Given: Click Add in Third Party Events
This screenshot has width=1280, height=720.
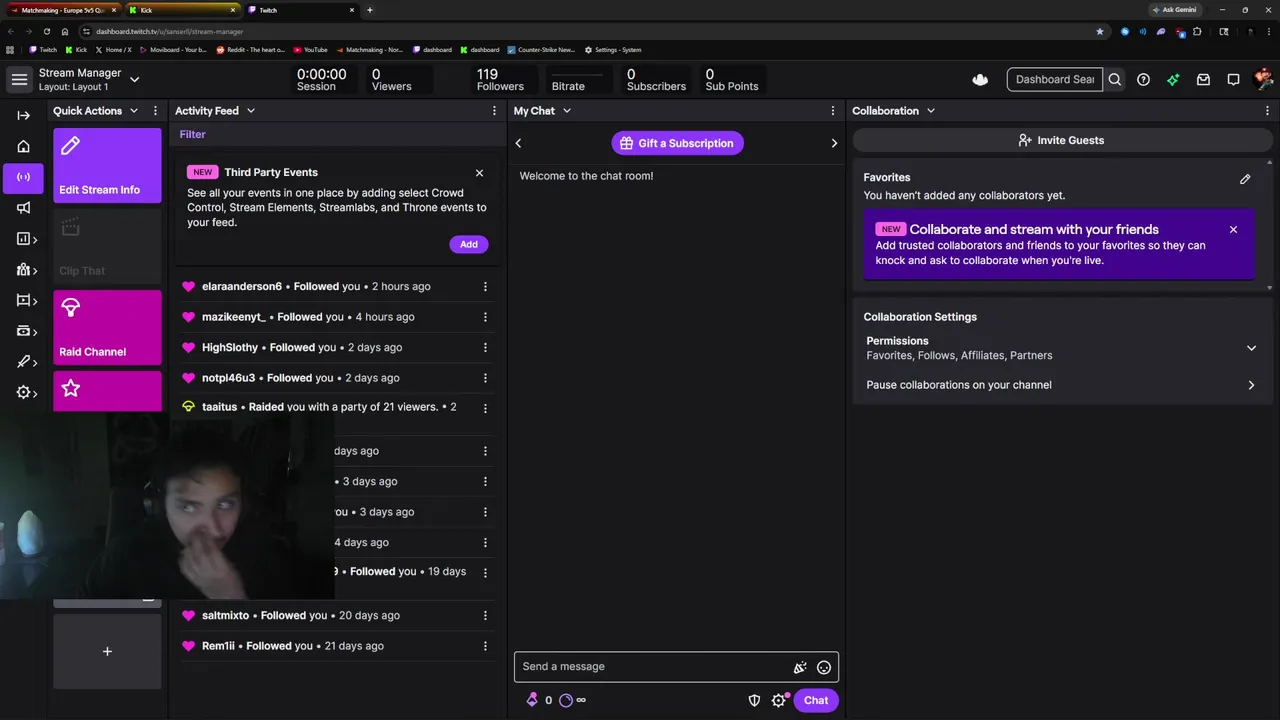Looking at the screenshot, I should [x=469, y=244].
